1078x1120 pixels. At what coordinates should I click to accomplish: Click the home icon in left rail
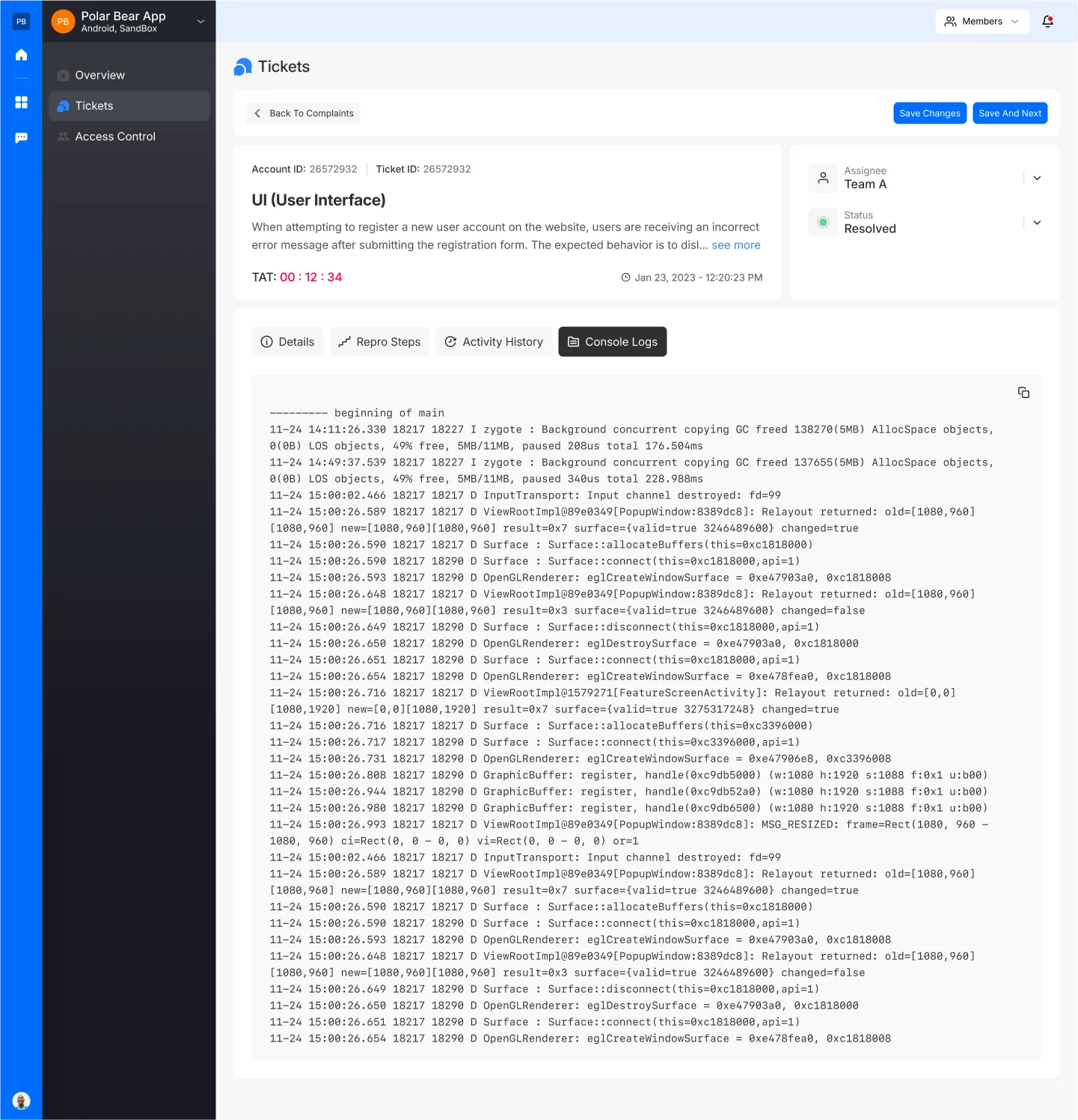pyautogui.click(x=21, y=55)
